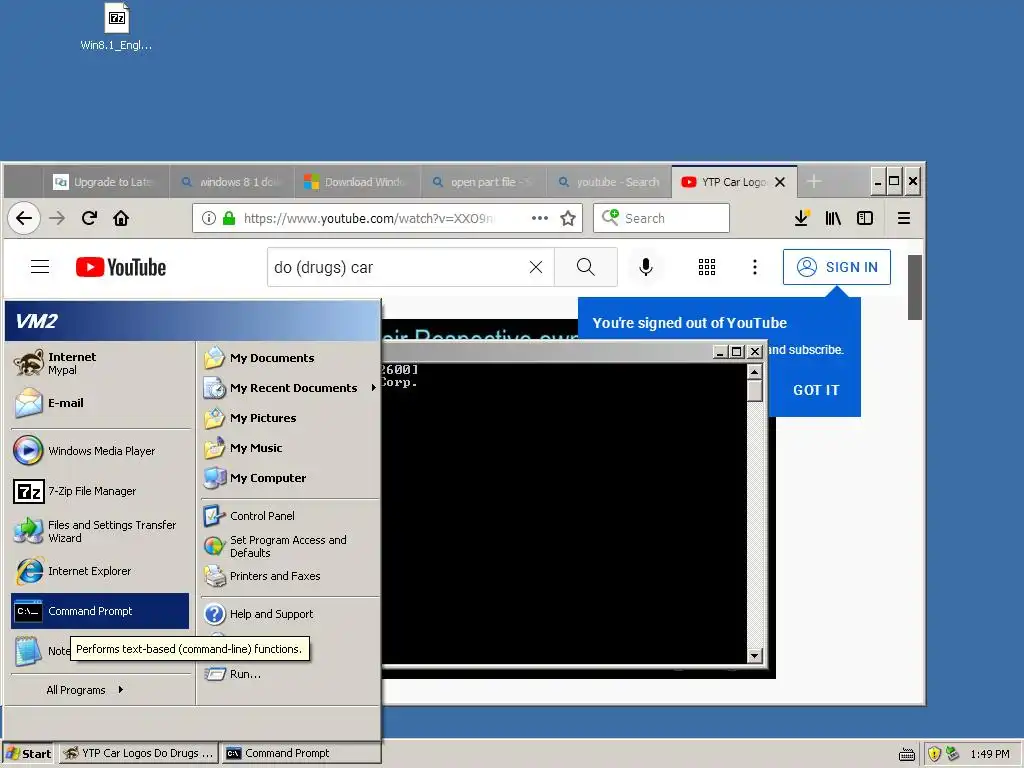1024x768 pixels.
Task: Expand All Programs submenu
Action: tap(84, 690)
